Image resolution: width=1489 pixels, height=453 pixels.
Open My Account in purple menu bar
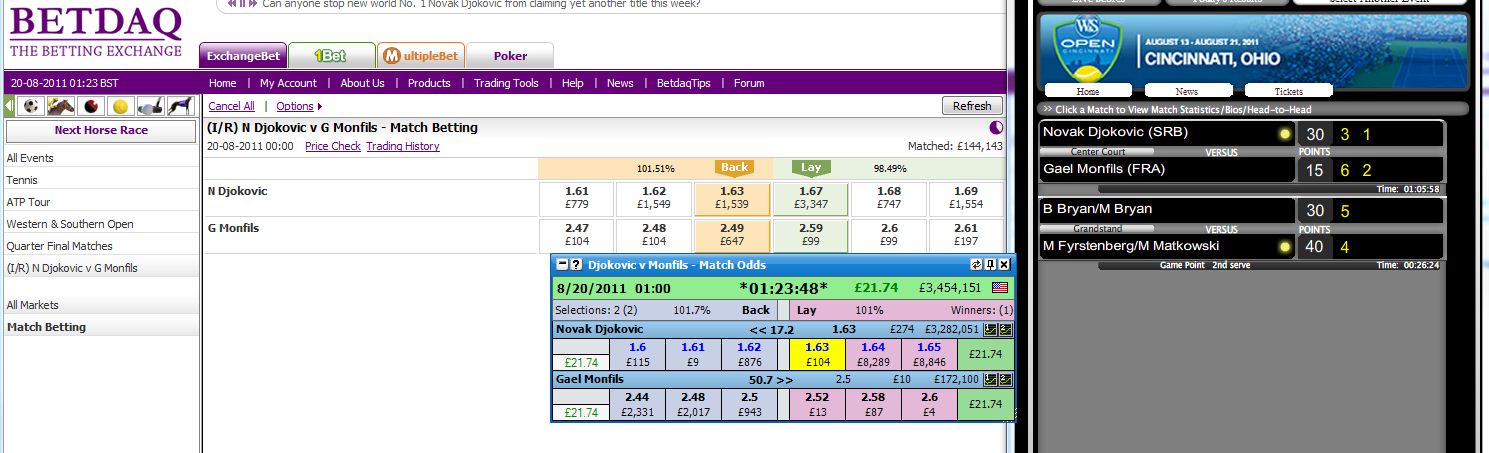pyautogui.click(x=288, y=83)
